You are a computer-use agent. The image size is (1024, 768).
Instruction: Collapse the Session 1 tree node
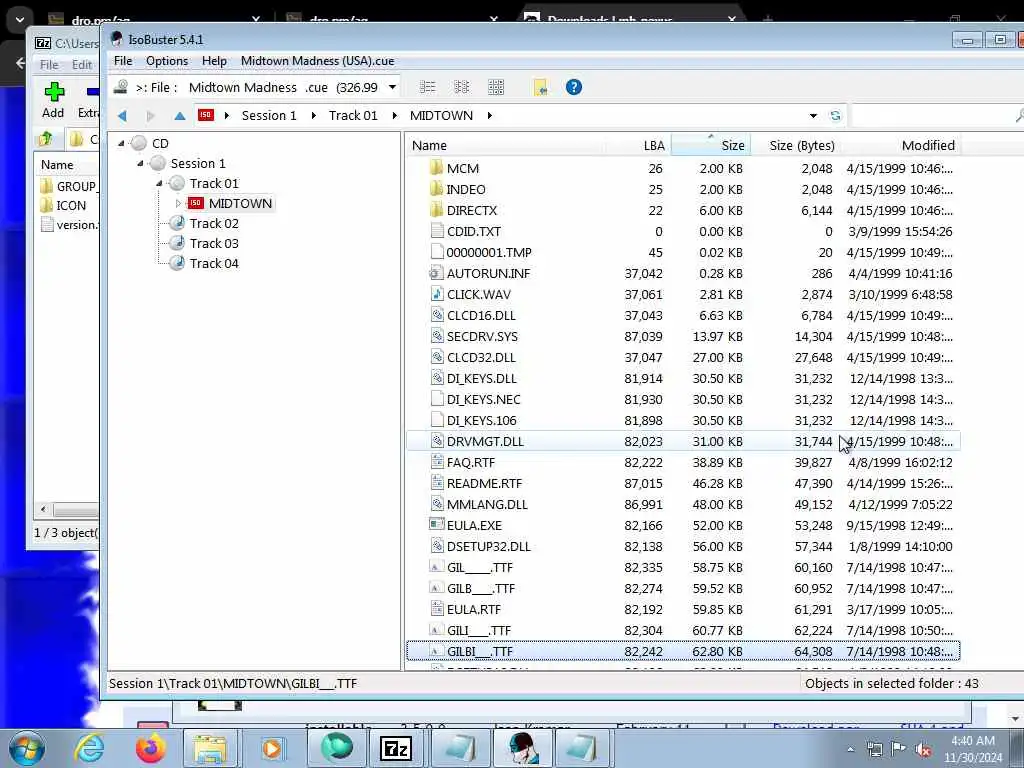140,163
